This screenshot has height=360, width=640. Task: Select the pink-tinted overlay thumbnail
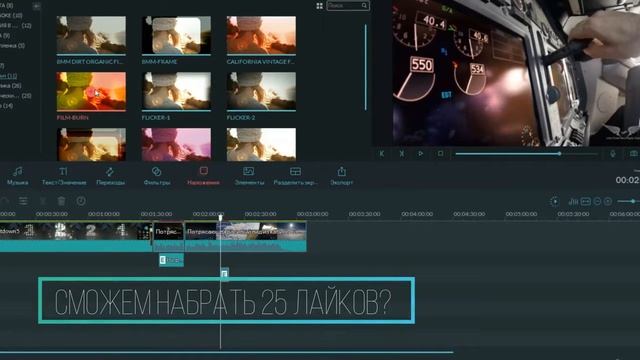[x=176, y=144]
